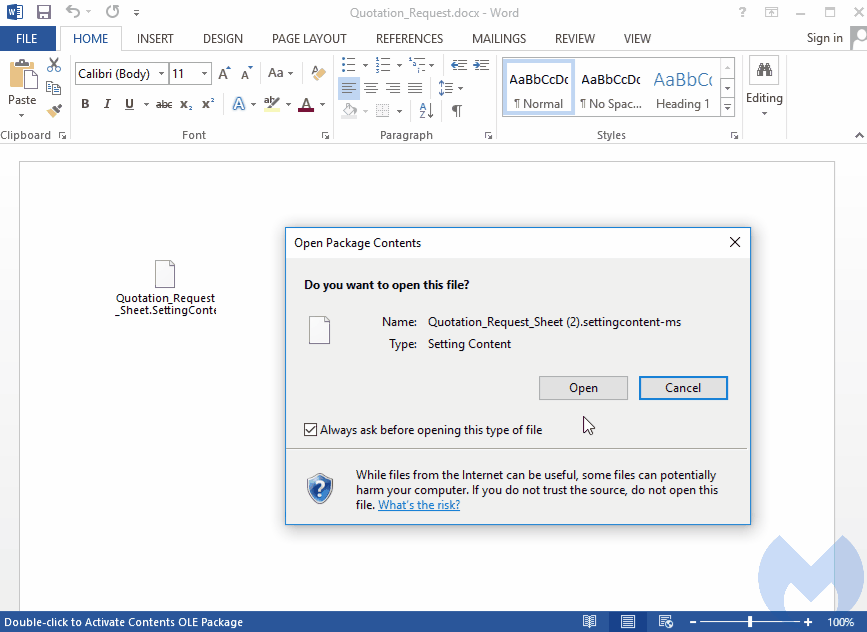Center align the paragraph
This screenshot has width=867, height=632.
tap(370, 88)
